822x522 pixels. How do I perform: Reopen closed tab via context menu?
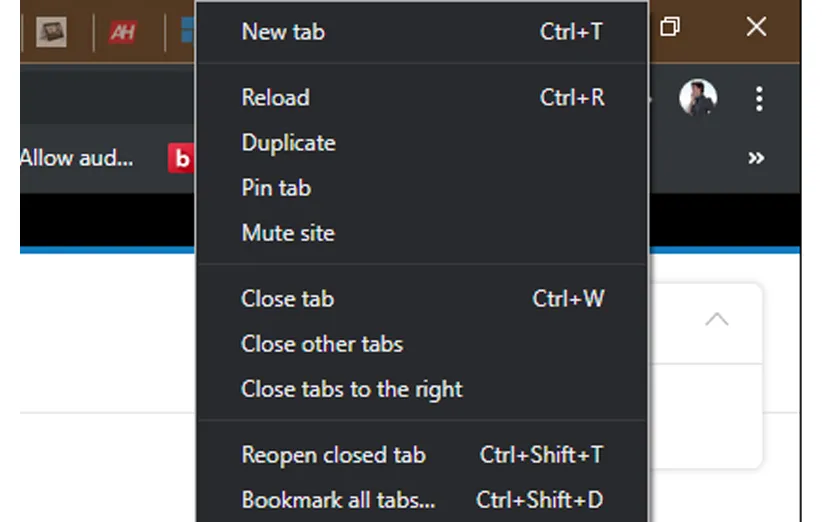[333, 455]
